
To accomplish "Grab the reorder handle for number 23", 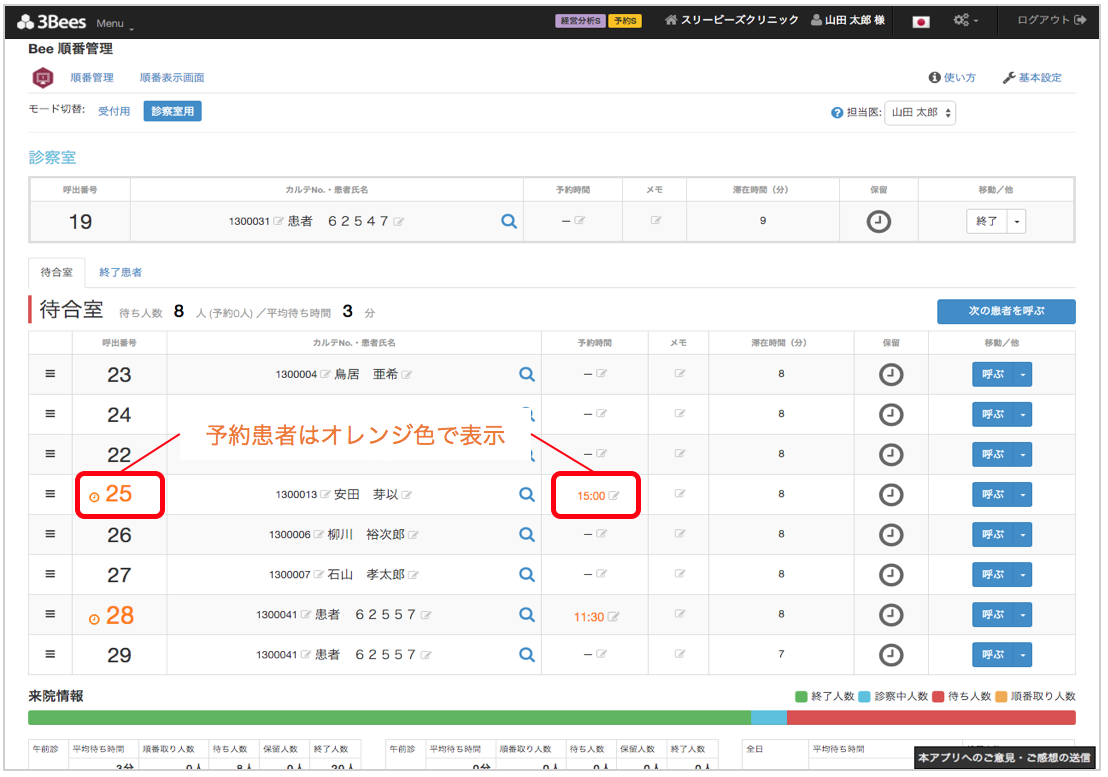I will click(x=50, y=374).
